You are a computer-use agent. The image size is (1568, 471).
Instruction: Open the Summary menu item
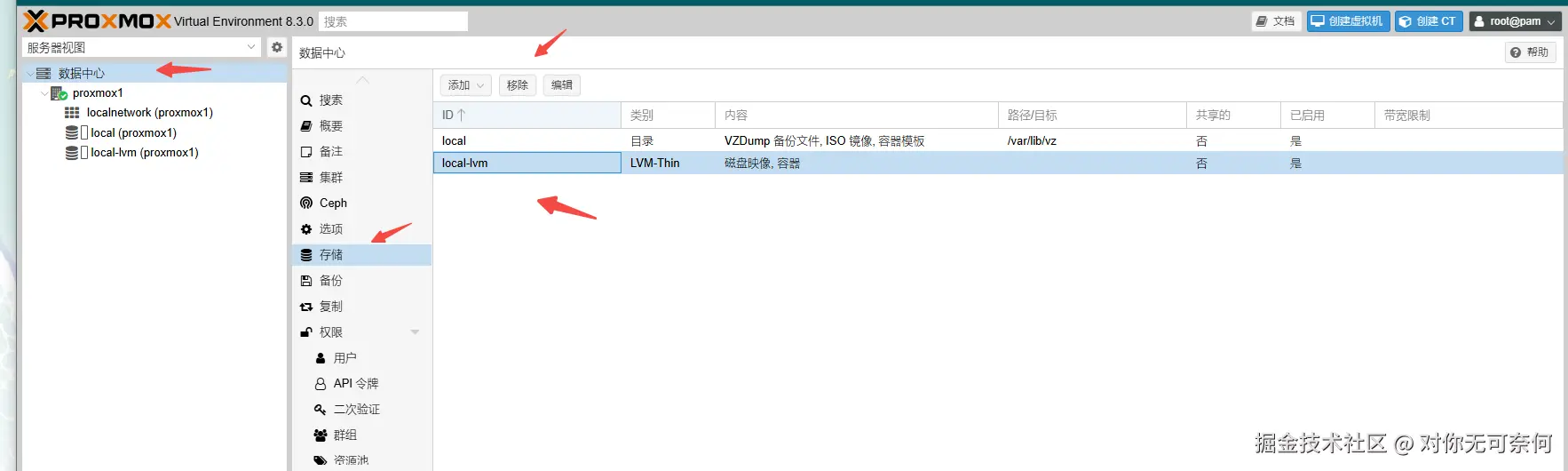361,126
